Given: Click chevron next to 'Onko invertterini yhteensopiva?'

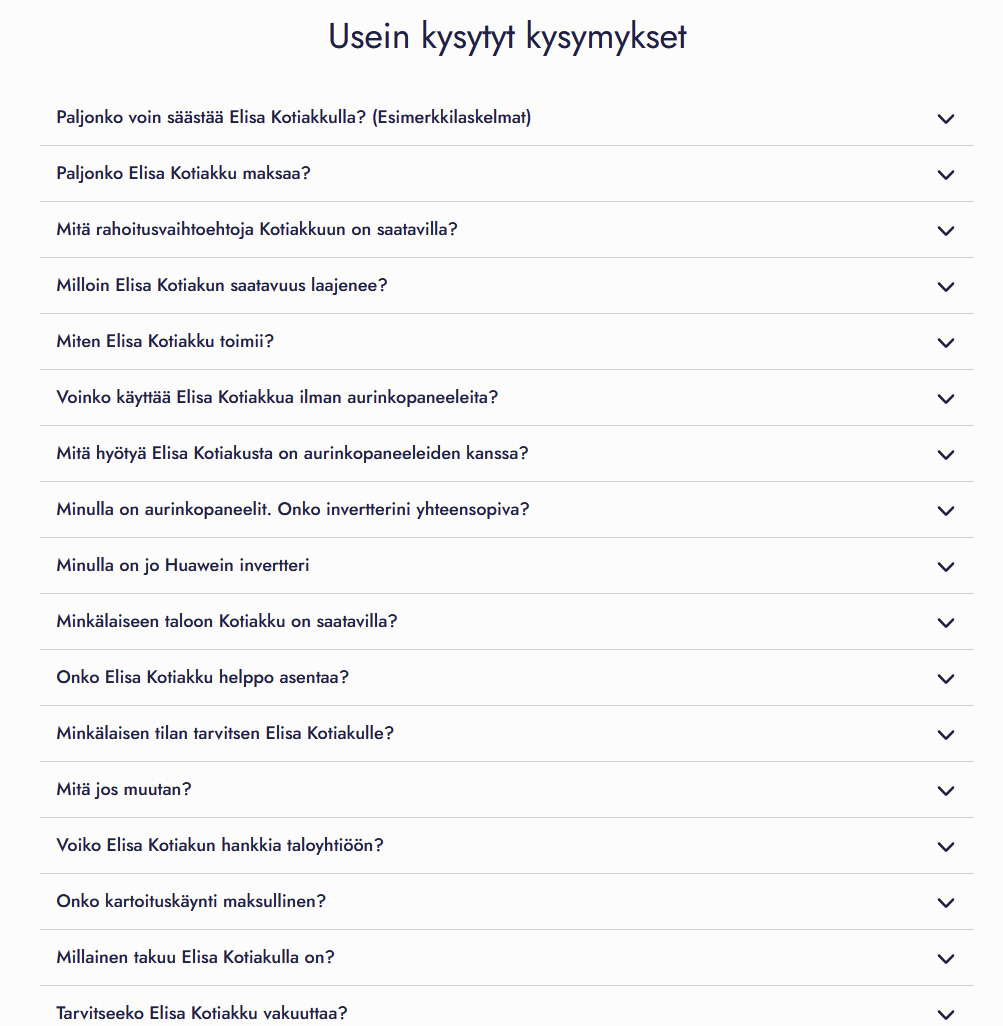Looking at the screenshot, I should [x=946, y=511].
